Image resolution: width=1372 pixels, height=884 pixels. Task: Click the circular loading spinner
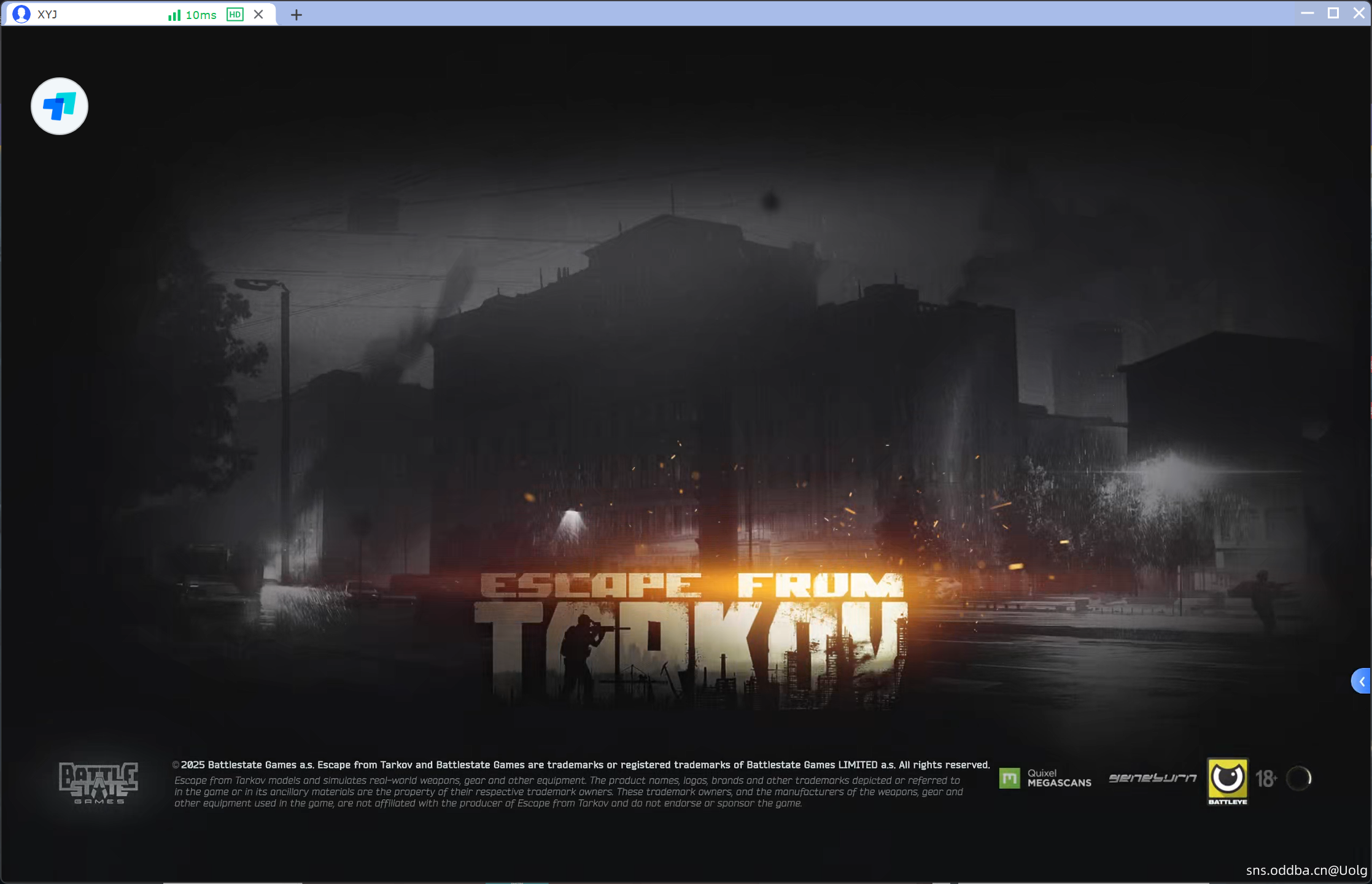[x=1299, y=778]
